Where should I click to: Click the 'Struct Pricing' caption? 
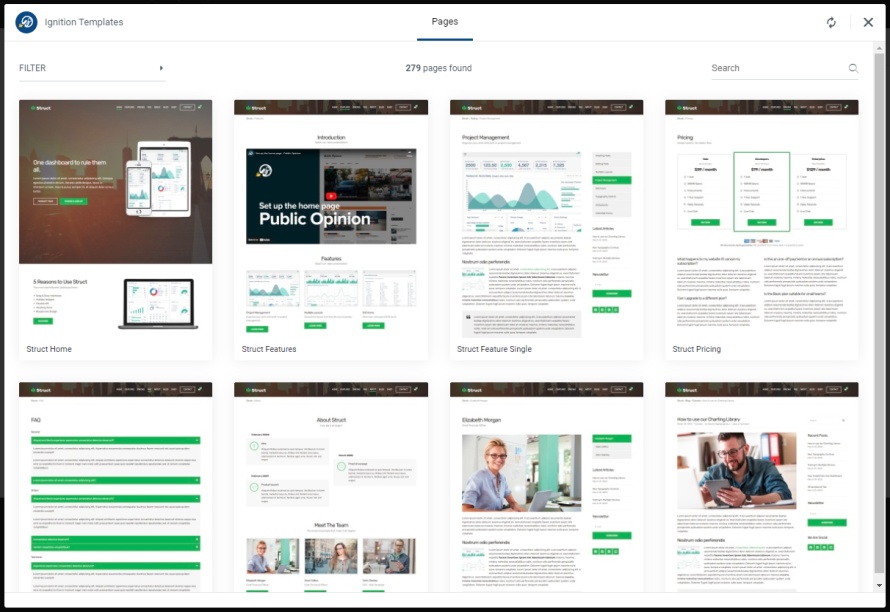pyautogui.click(x=696, y=349)
